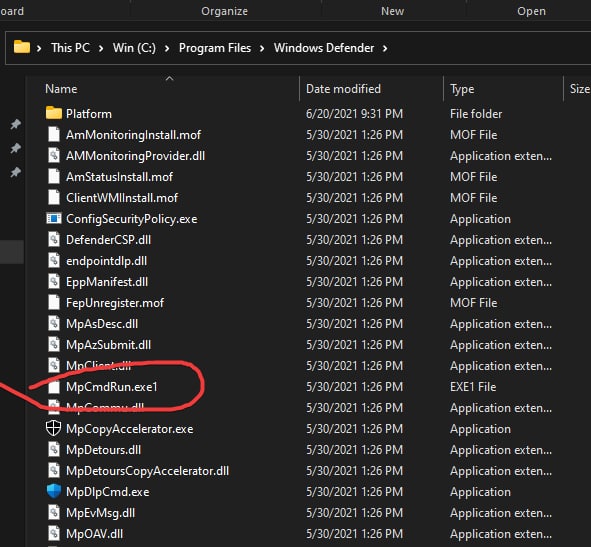Viewport: 591px width, 547px height.
Task: Click the EXE1 File type cell
Action: point(473,387)
